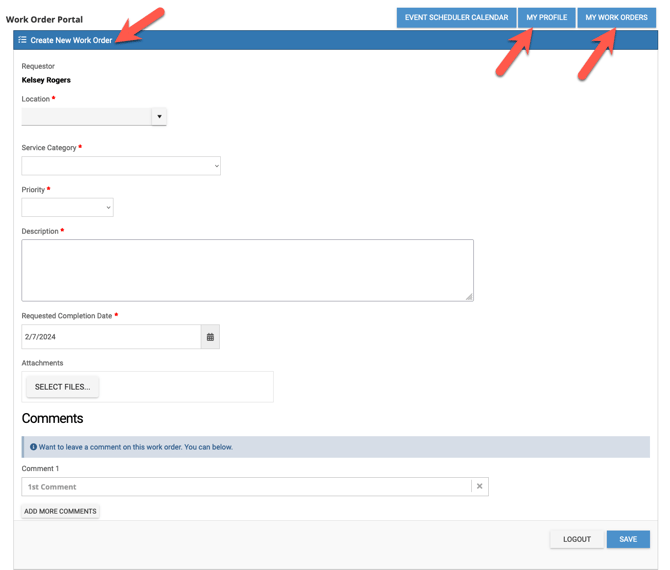Viewport: 670px width, 570px height.
Task: Log out using the Logout button
Action: pyautogui.click(x=576, y=539)
